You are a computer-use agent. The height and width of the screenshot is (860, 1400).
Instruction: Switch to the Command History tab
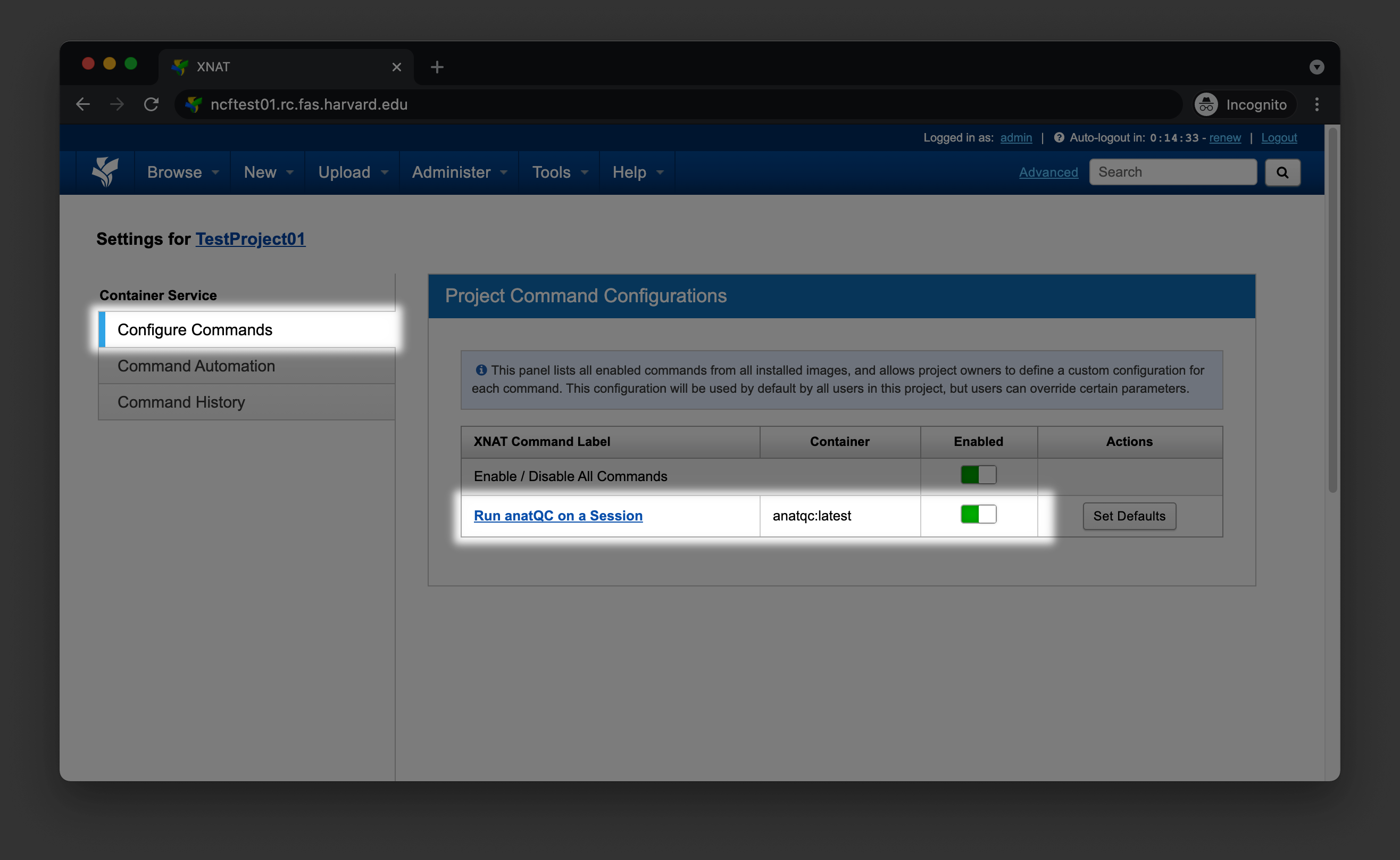[247, 402]
